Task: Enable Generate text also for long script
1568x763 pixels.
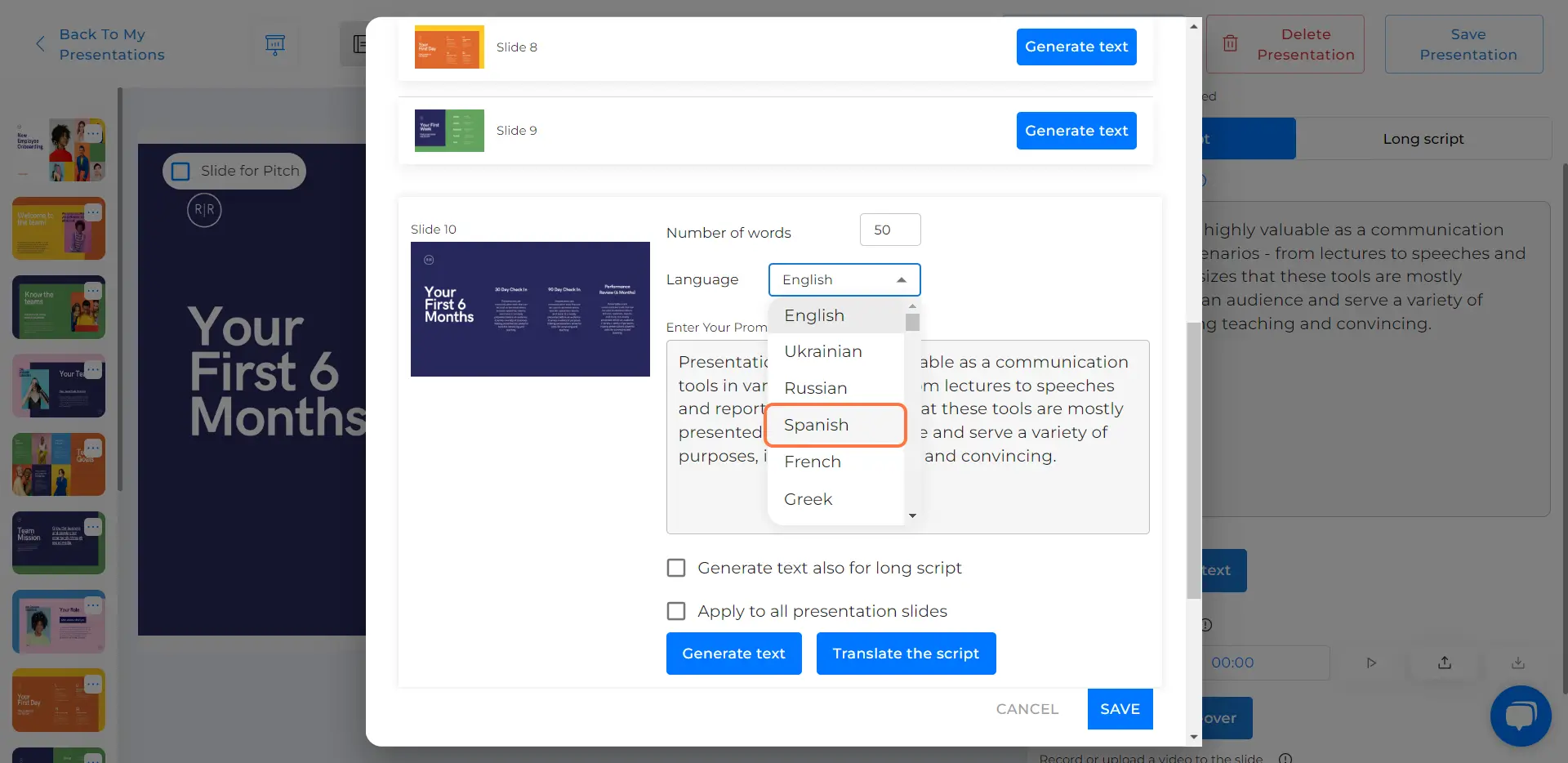Action: coord(675,567)
